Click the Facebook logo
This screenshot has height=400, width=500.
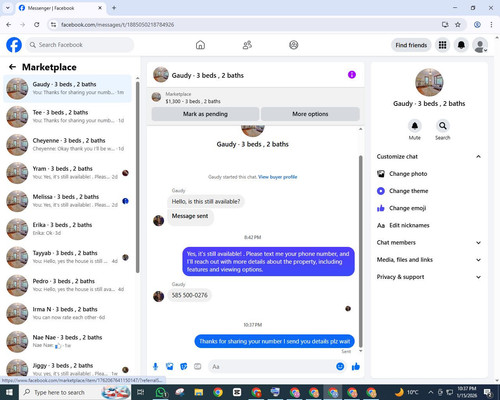(x=14, y=45)
